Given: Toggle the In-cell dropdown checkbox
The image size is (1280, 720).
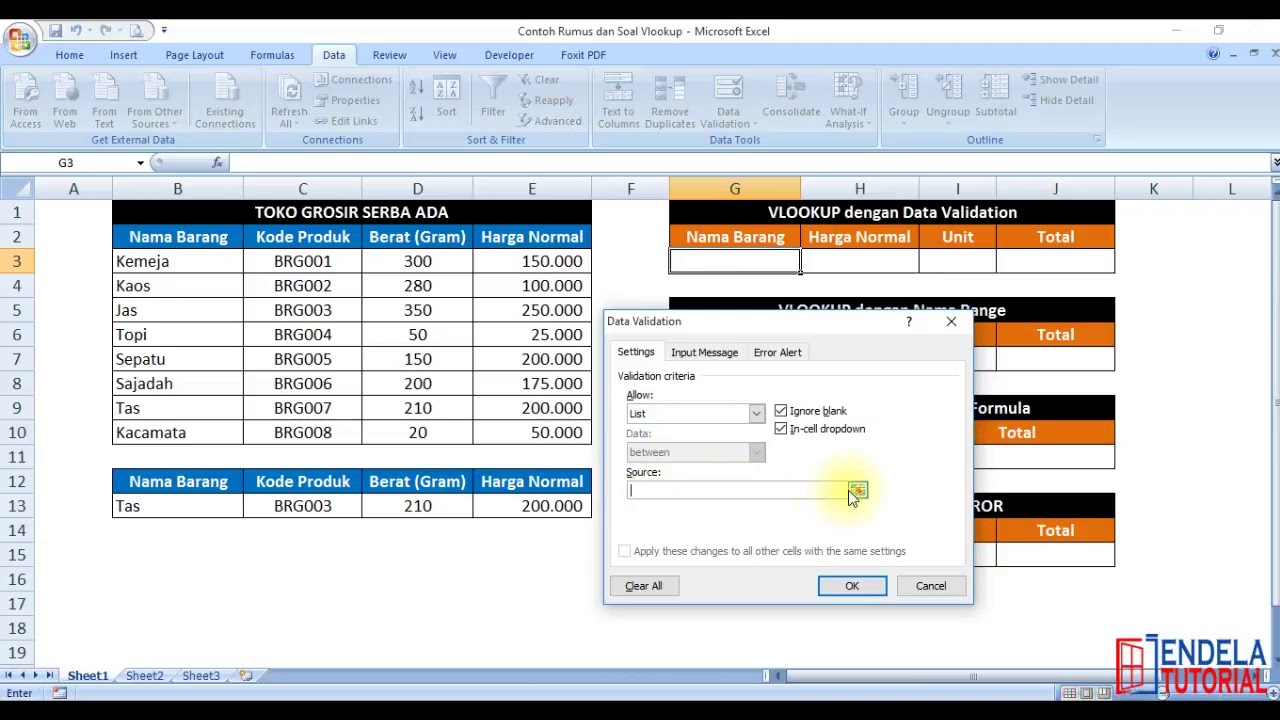Looking at the screenshot, I should (781, 429).
